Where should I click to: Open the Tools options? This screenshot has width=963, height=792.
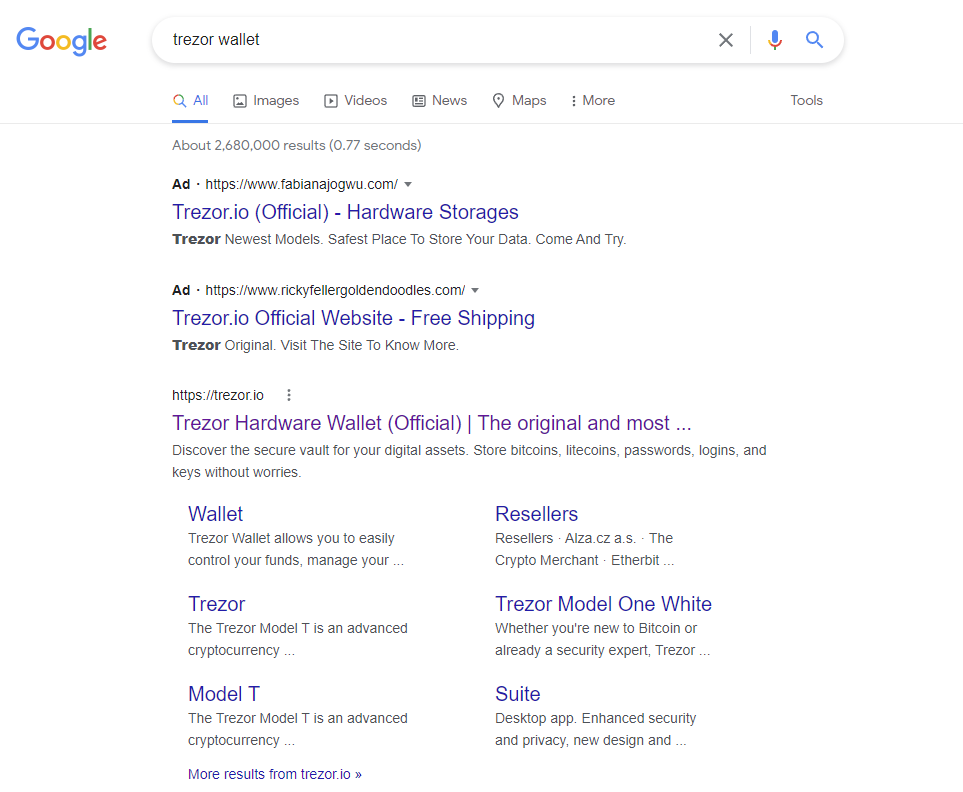tap(806, 101)
